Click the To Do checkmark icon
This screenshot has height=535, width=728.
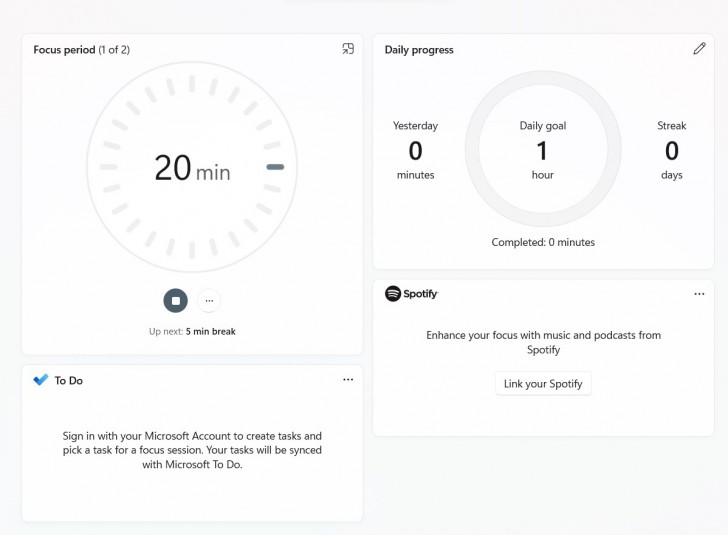[41, 380]
